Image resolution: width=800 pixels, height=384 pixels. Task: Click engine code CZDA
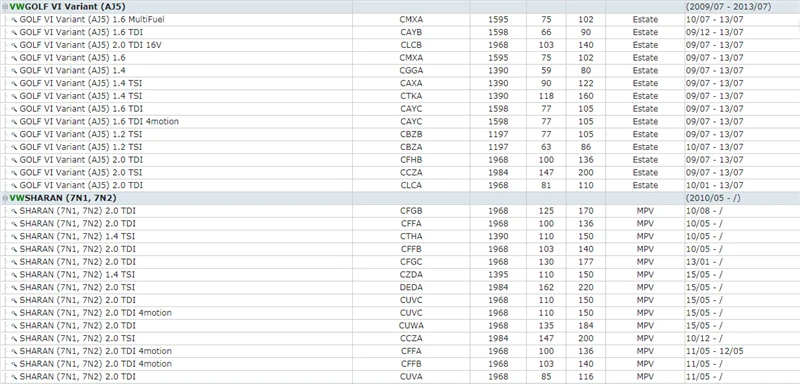pyautogui.click(x=411, y=274)
